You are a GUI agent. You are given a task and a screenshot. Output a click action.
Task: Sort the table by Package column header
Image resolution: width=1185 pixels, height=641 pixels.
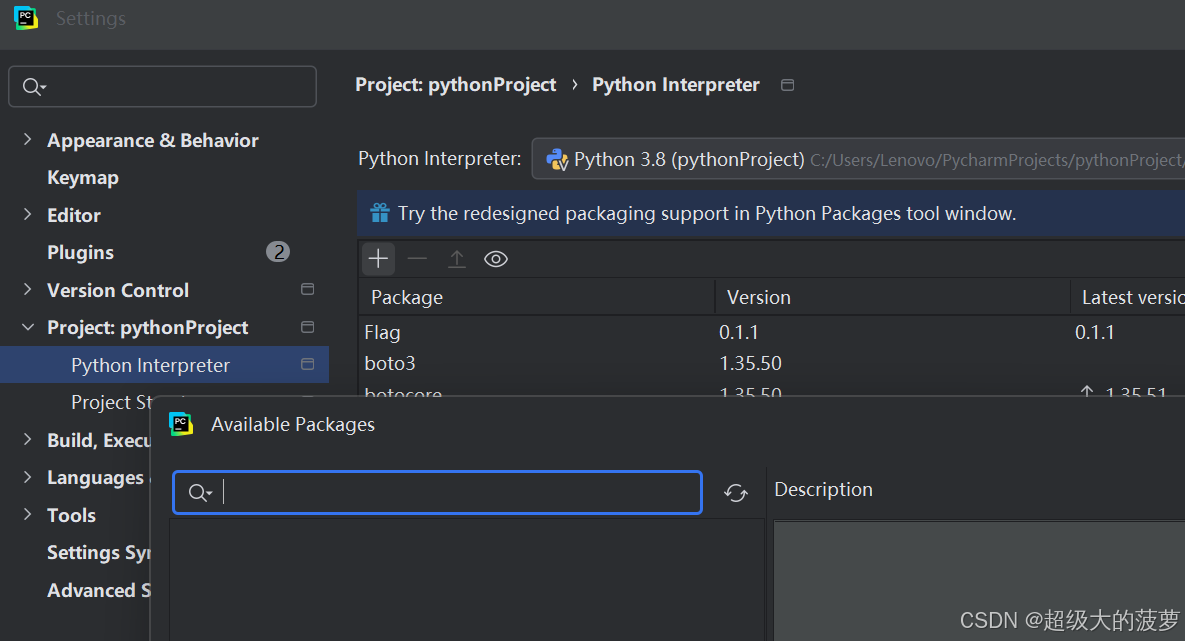407,298
